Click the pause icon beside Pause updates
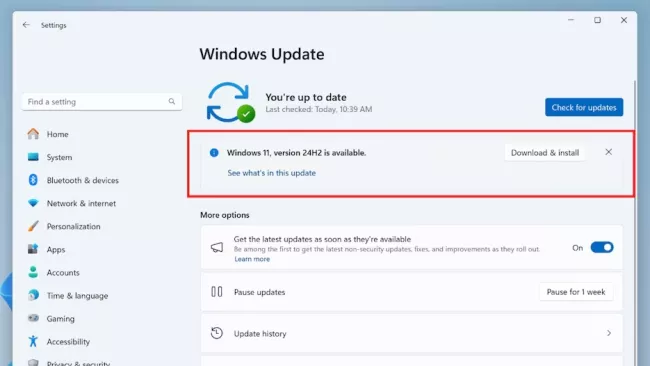The image size is (650, 366). pyautogui.click(x=217, y=292)
